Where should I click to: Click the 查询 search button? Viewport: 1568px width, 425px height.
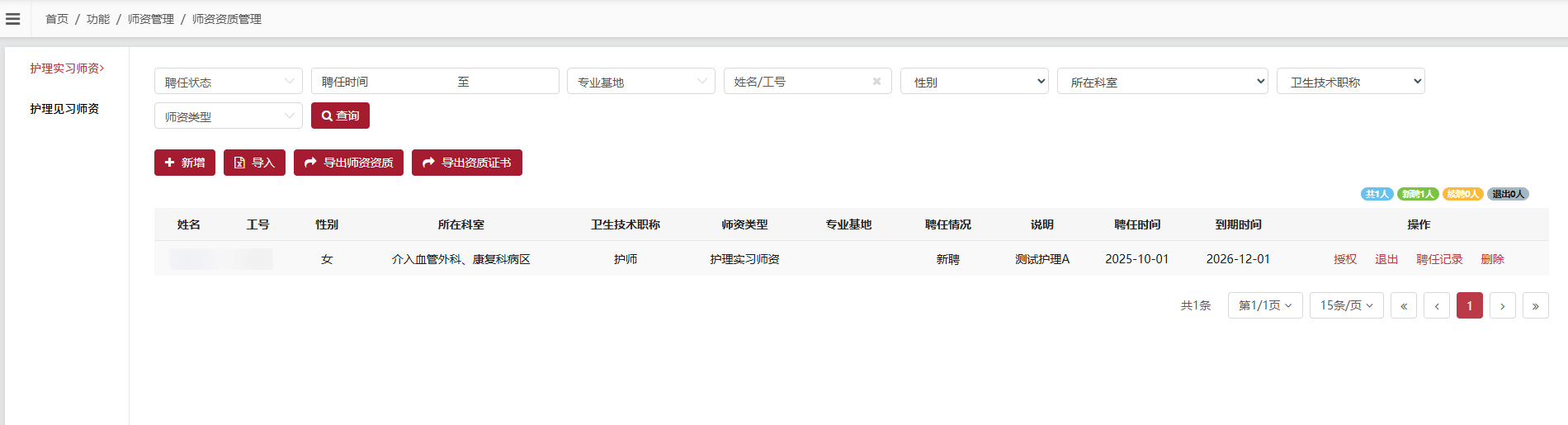340,116
